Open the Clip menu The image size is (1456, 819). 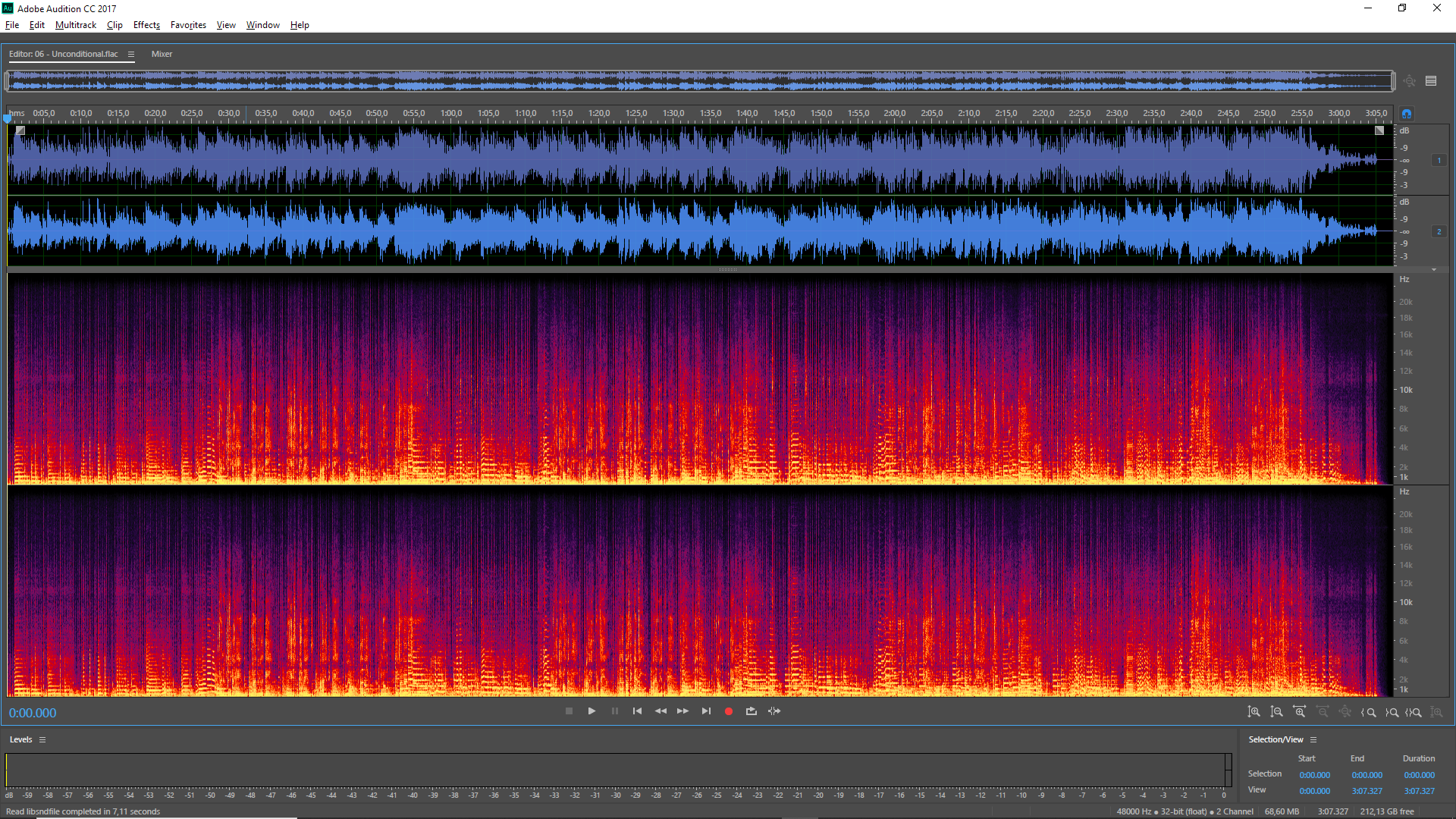tap(115, 25)
